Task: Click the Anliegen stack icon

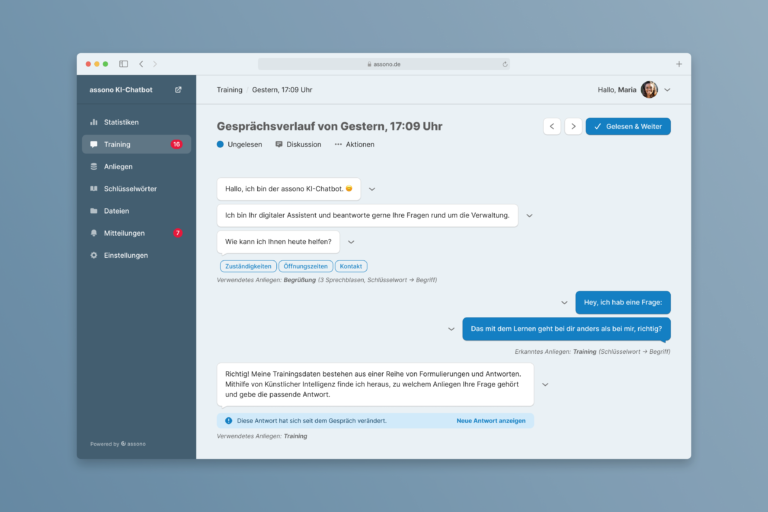Action: [x=94, y=167]
